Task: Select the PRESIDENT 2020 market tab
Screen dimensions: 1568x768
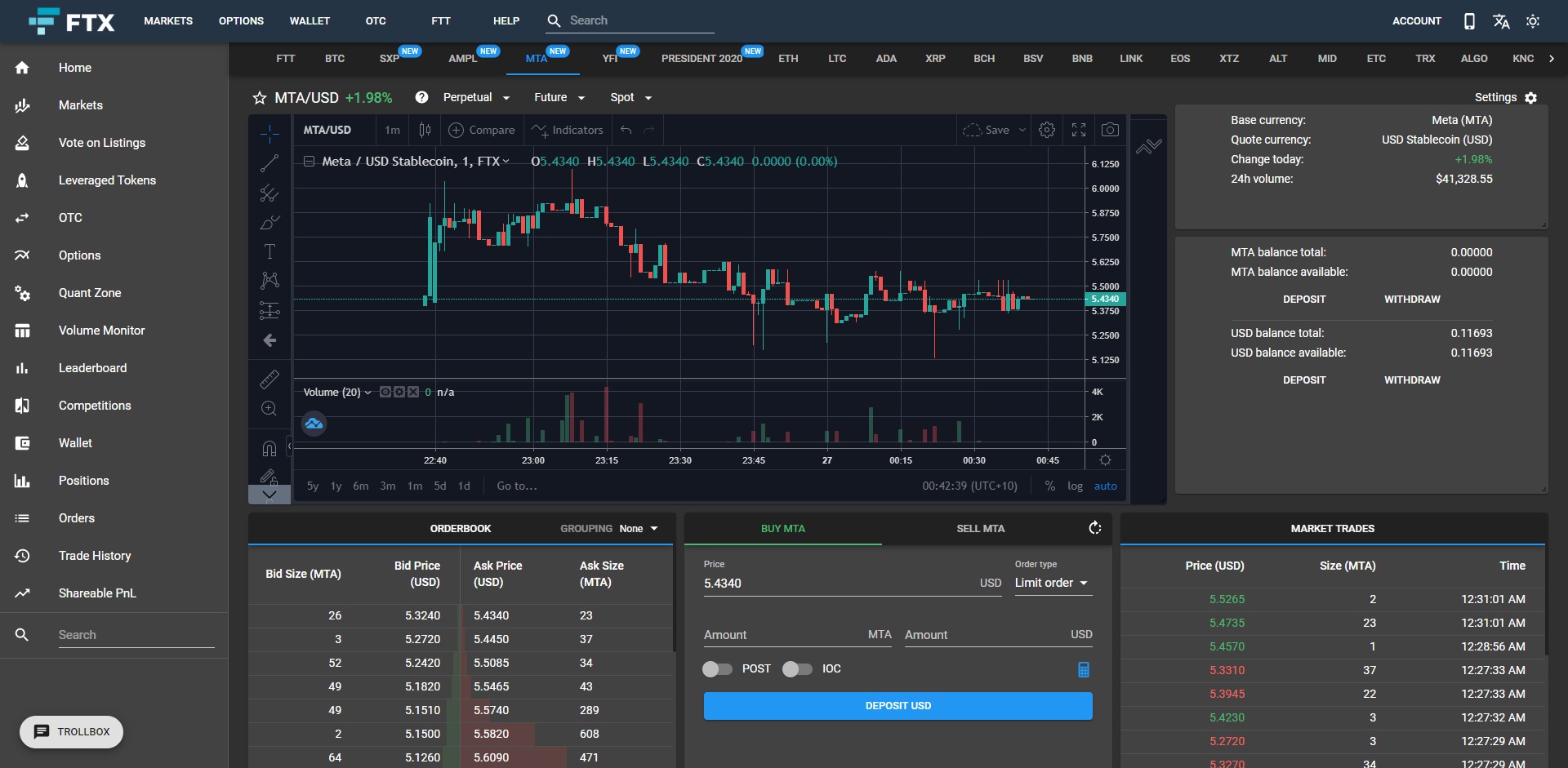Action: (702, 59)
